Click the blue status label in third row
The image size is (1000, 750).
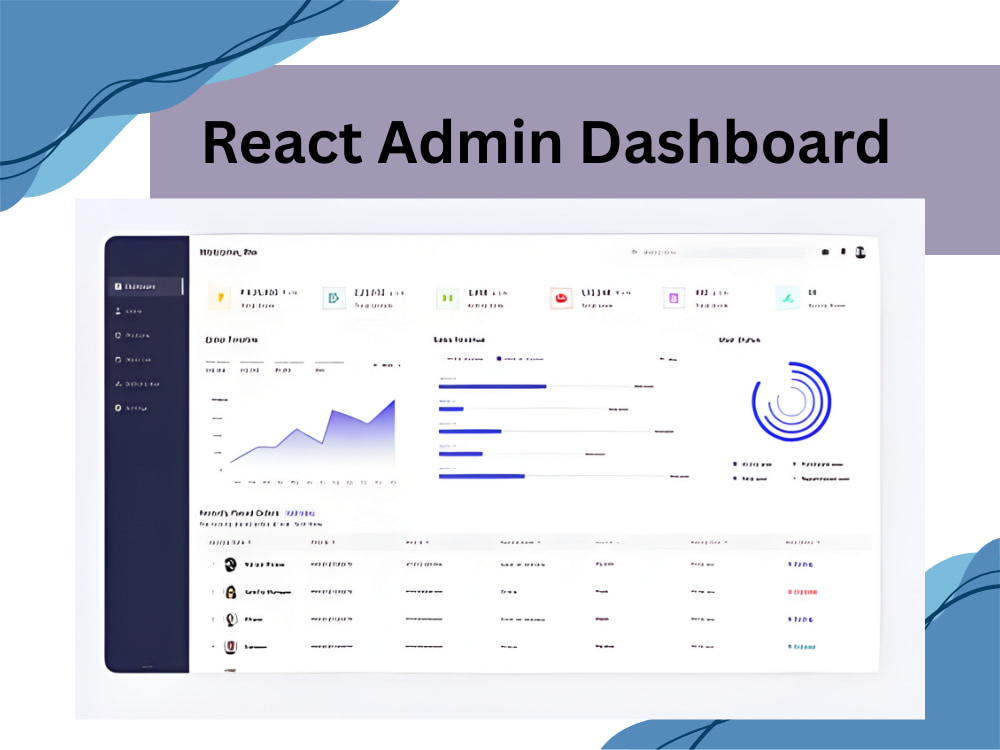tap(800, 619)
